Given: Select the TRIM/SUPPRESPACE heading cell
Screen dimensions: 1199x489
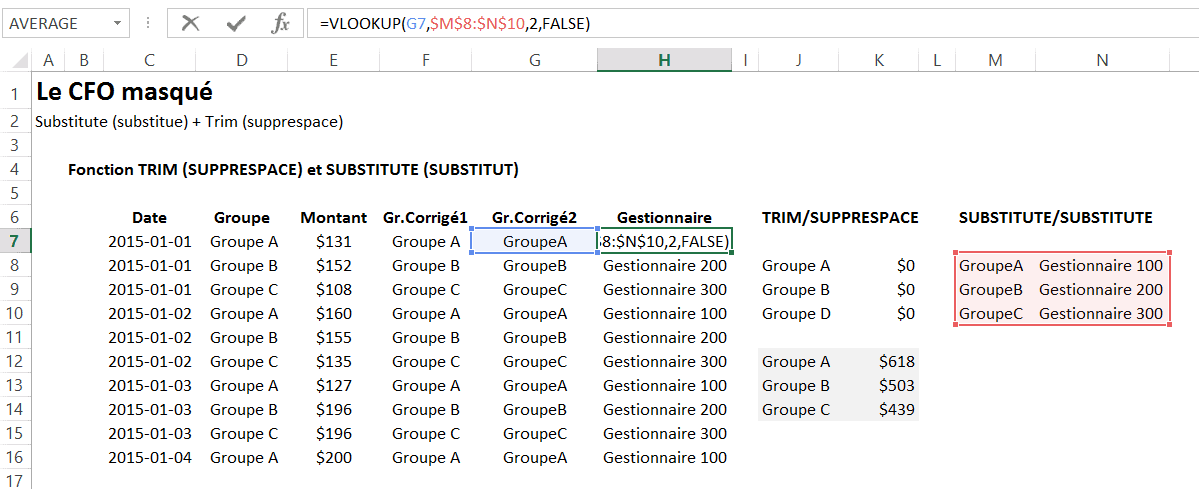Looking at the screenshot, I should click(839, 217).
